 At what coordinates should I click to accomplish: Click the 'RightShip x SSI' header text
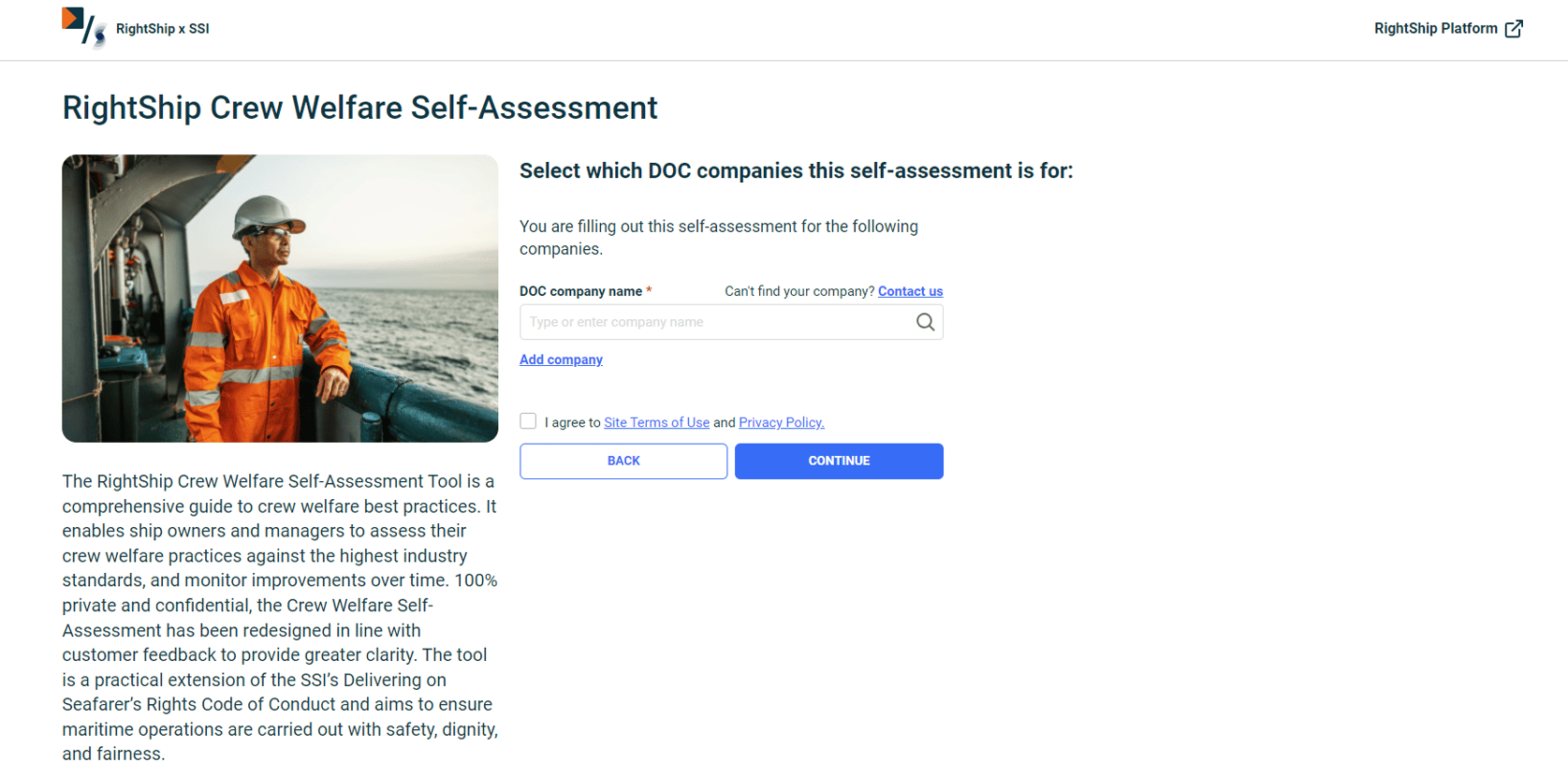click(162, 29)
